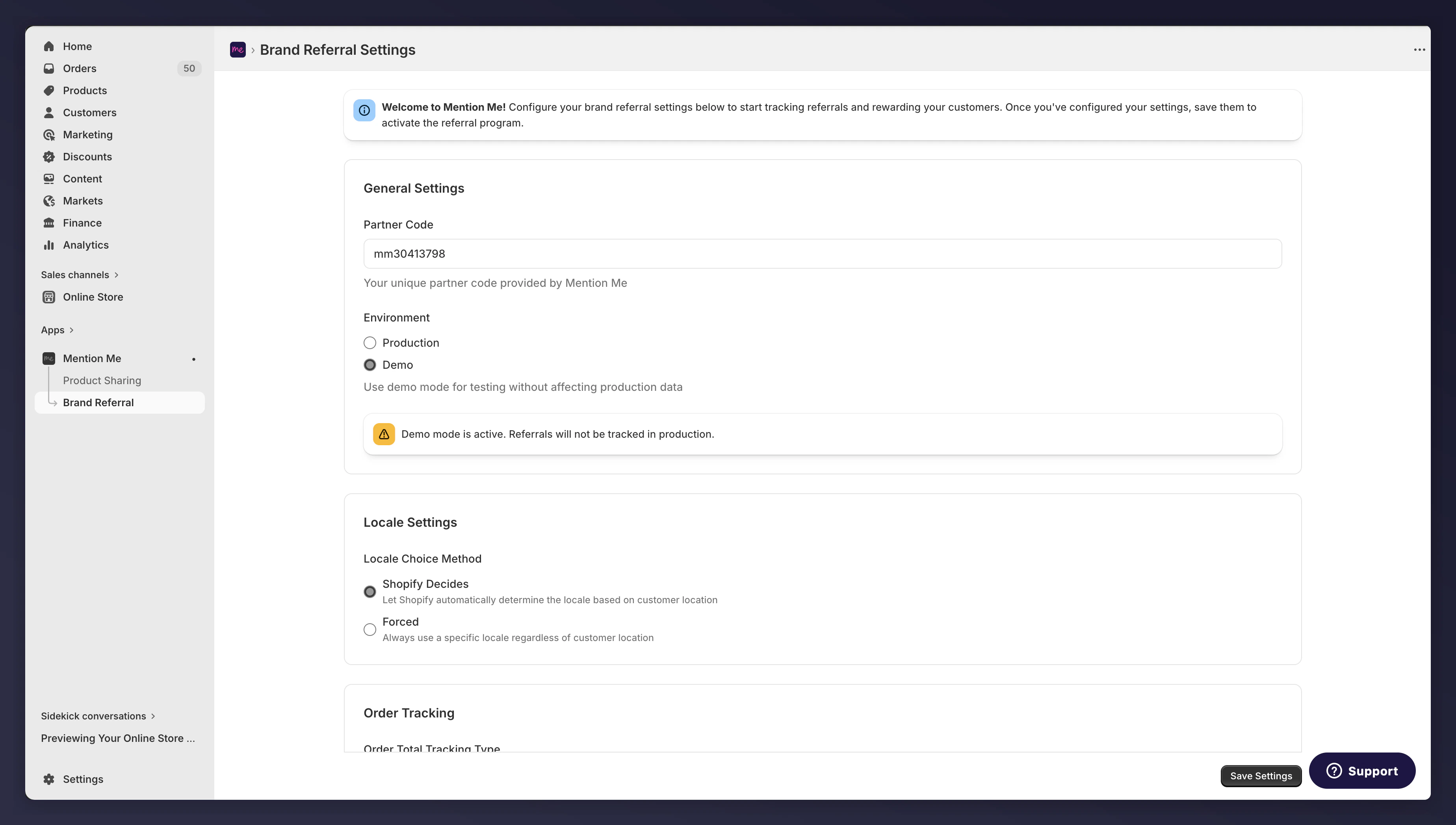Click the Discounts badge icon
1456x825 pixels.
coord(49,157)
